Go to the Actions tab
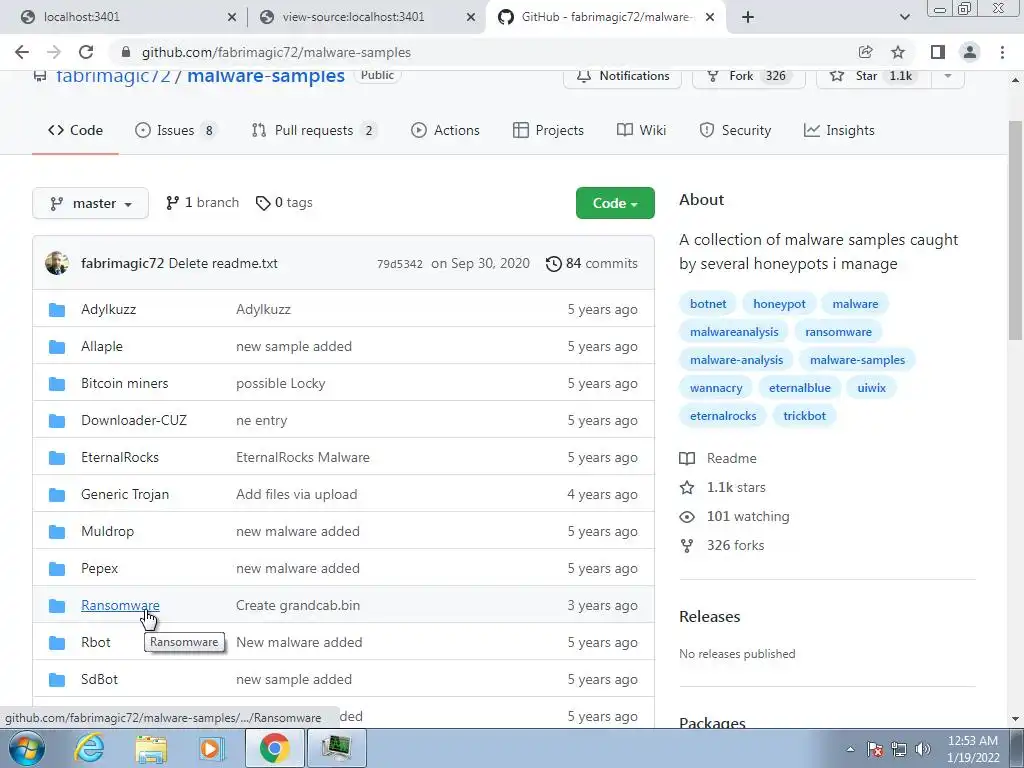Image resolution: width=1024 pixels, height=768 pixels. click(445, 131)
